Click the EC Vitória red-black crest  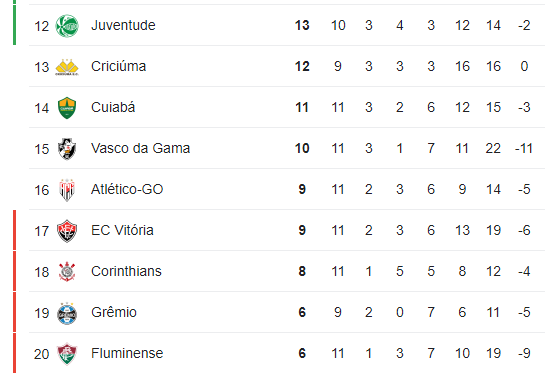pyautogui.click(x=67, y=231)
